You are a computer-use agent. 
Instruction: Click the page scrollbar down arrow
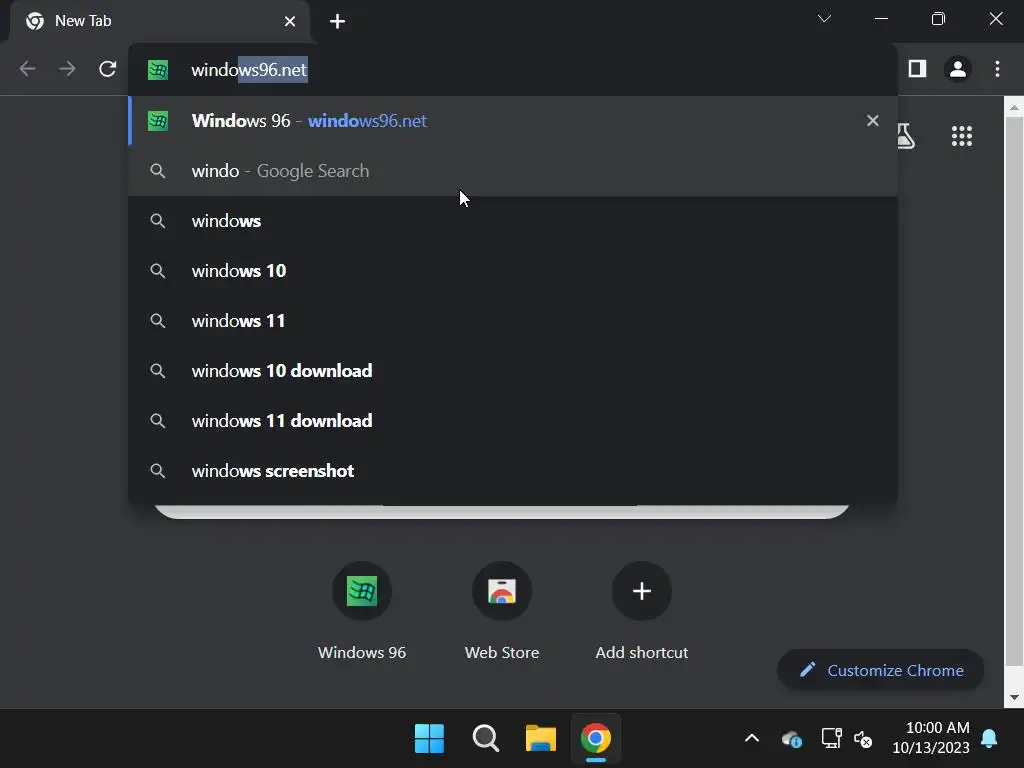point(1014,697)
